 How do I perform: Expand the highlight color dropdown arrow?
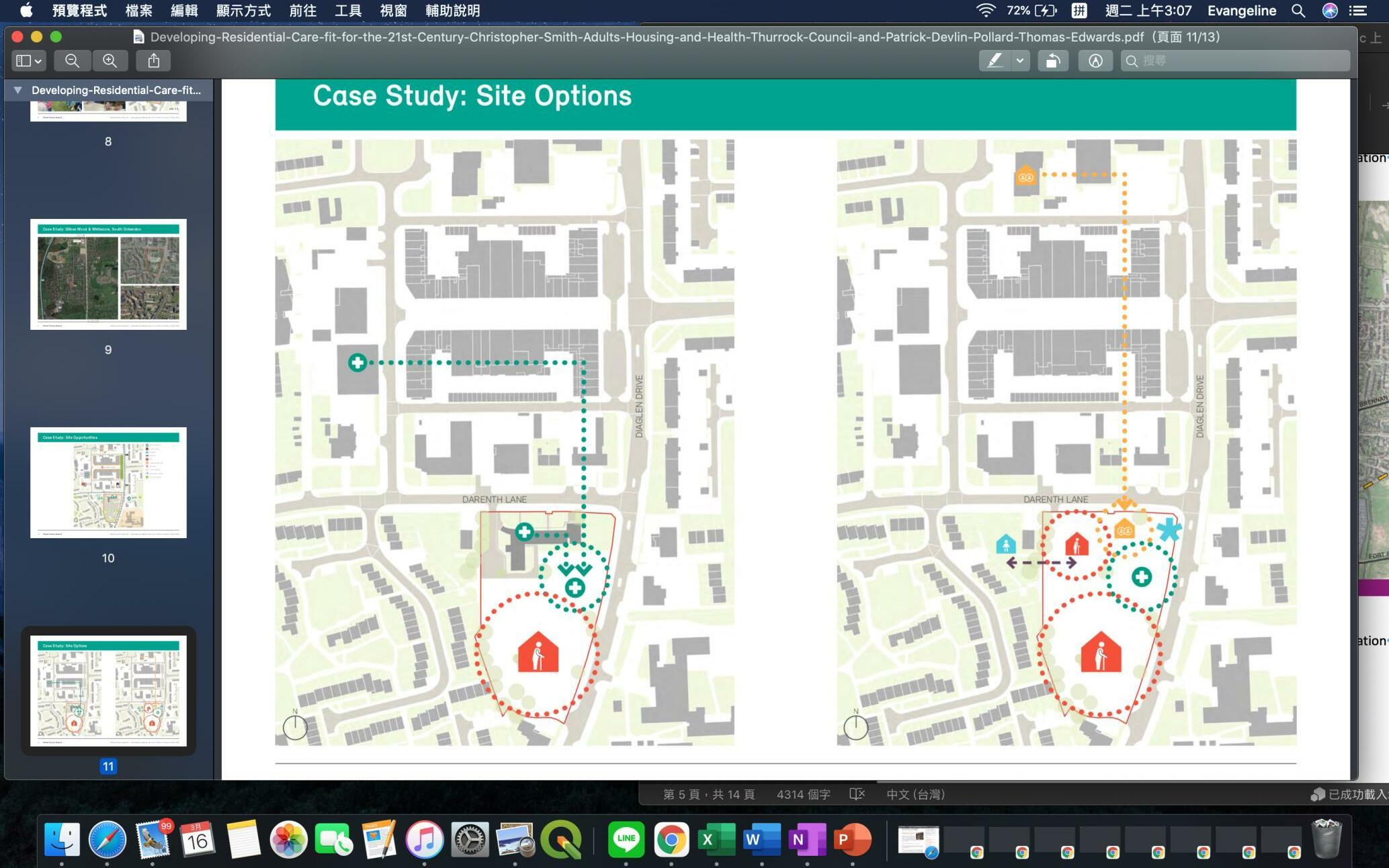[1020, 60]
